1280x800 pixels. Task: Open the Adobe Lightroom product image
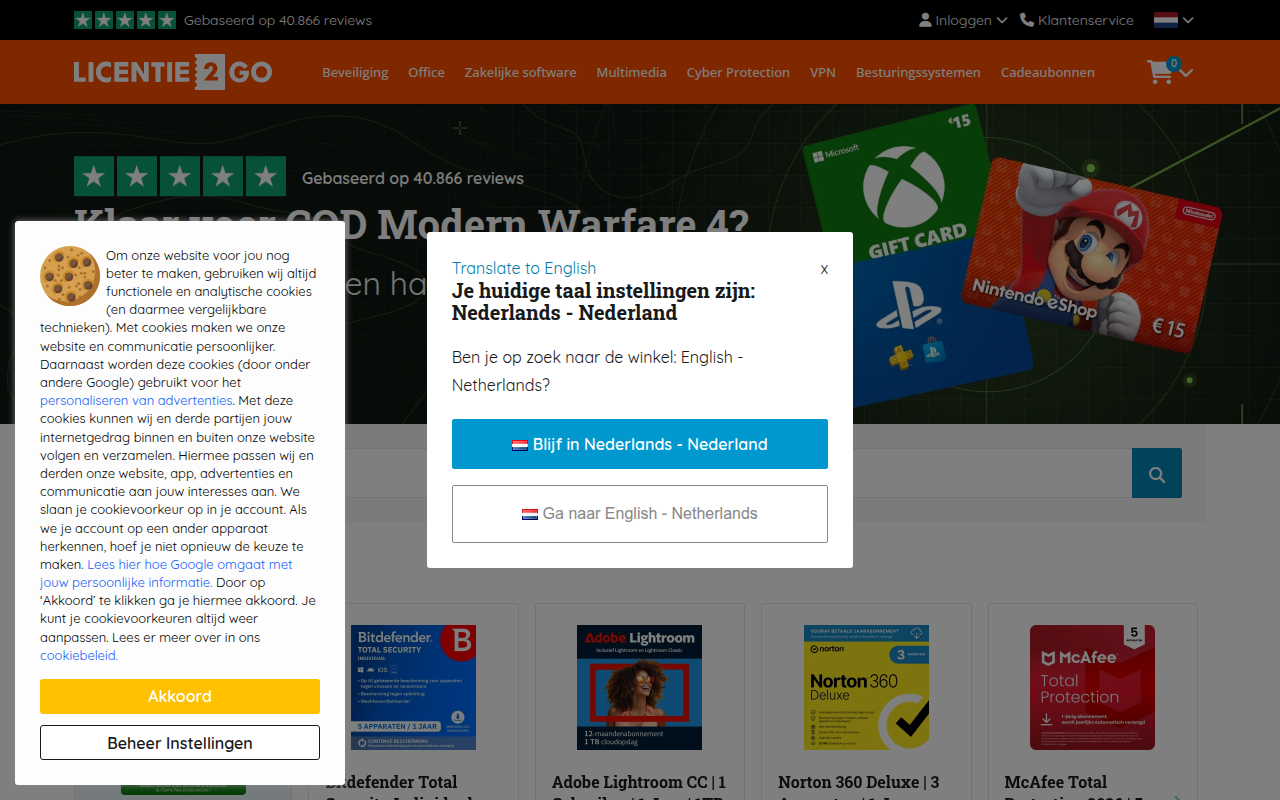(x=639, y=688)
